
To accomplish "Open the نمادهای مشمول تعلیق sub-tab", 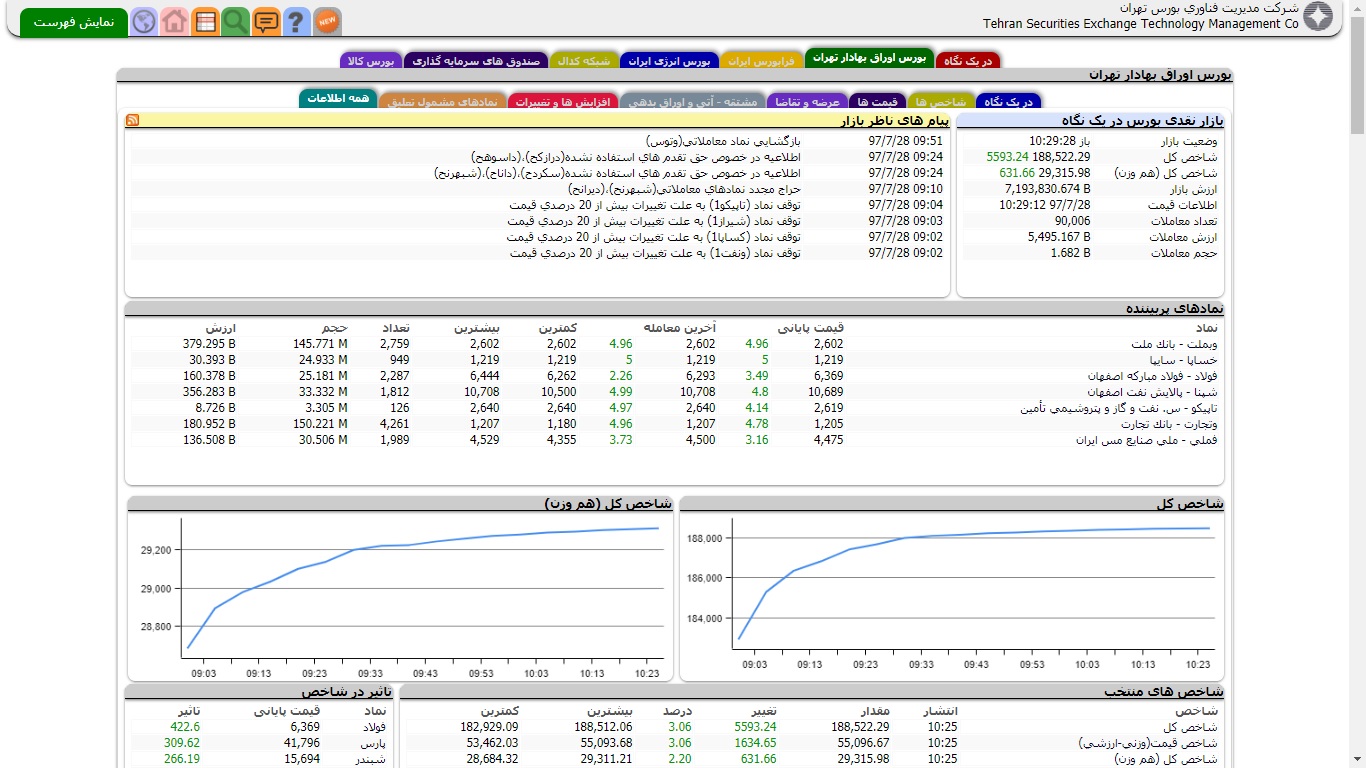I will coord(442,101).
